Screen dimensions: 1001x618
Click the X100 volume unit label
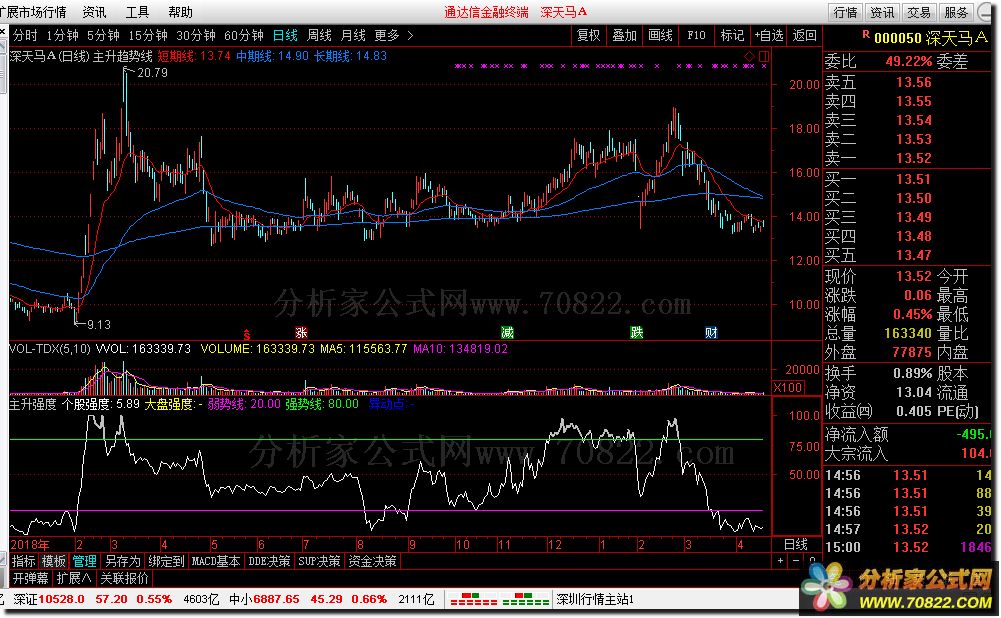click(787, 387)
